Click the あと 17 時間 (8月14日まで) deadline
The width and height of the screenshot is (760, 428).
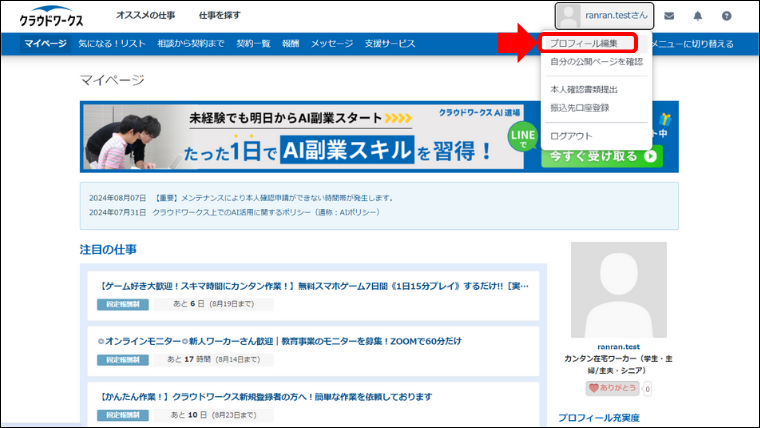click(x=213, y=360)
